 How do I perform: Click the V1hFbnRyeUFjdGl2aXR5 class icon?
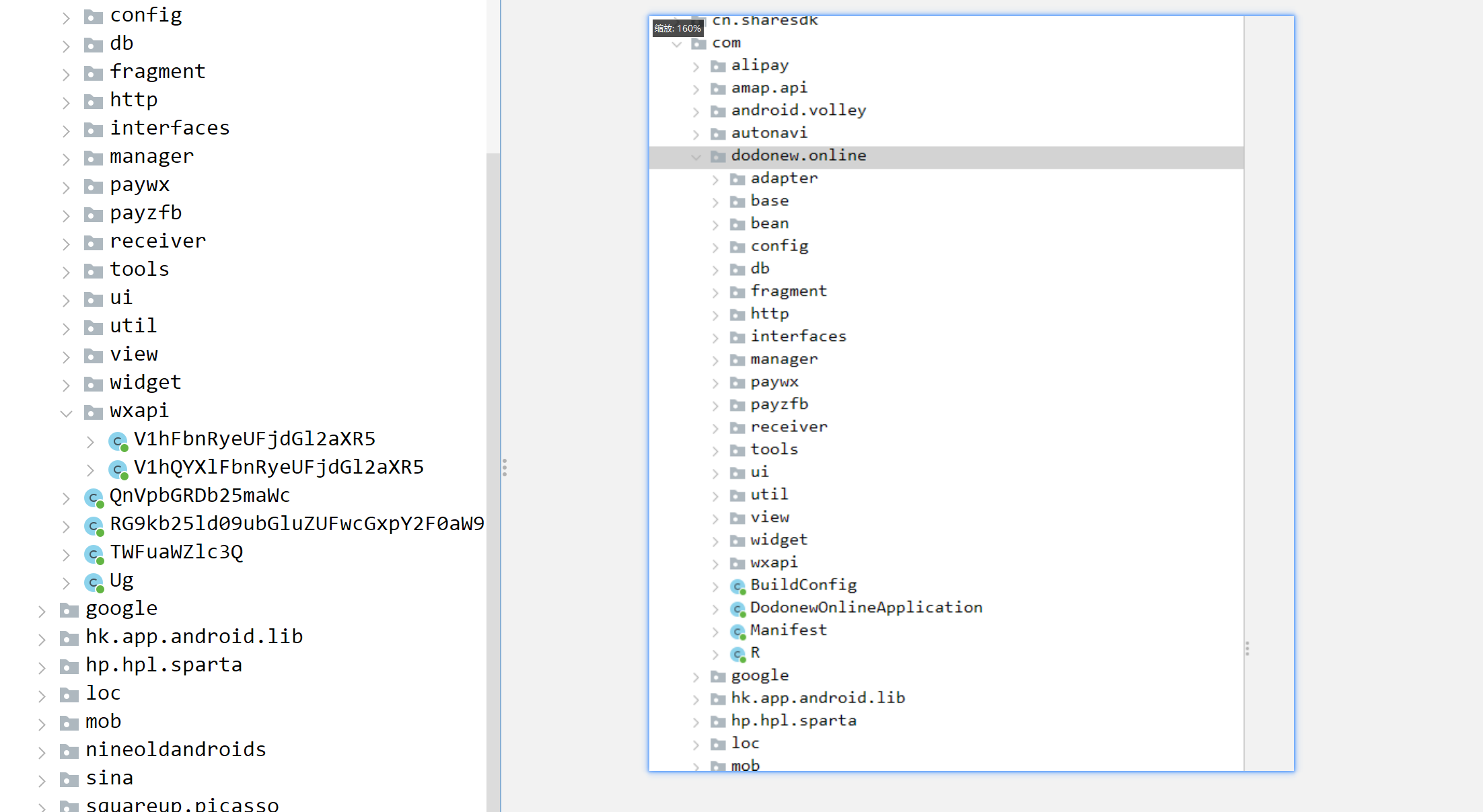point(118,441)
